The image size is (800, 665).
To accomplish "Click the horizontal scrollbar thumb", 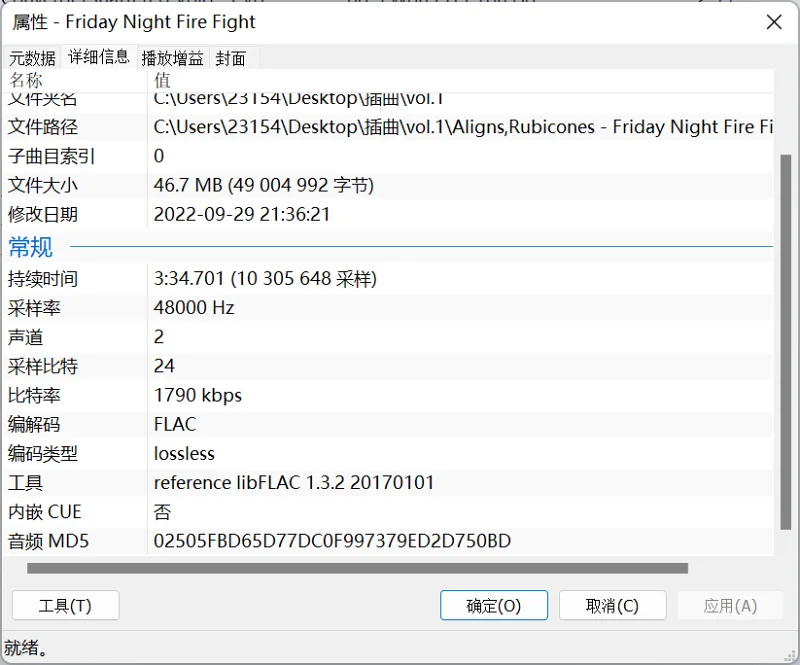I will (357, 568).
